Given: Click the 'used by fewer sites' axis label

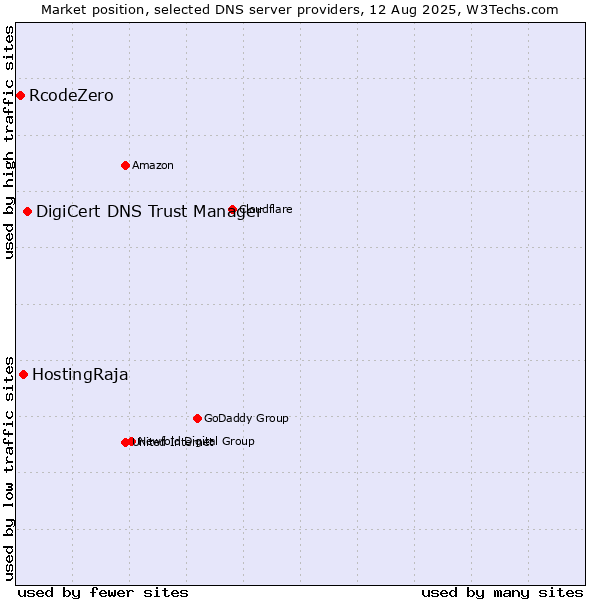Looking at the screenshot, I should click(103, 593).
